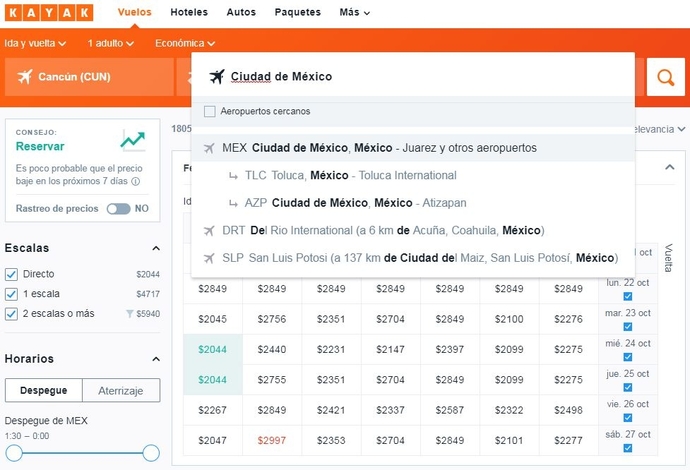The height and width of the screenshot is (470, 690).
Task: Click the Ciudad de México destination input field
Action: [420, 77]
